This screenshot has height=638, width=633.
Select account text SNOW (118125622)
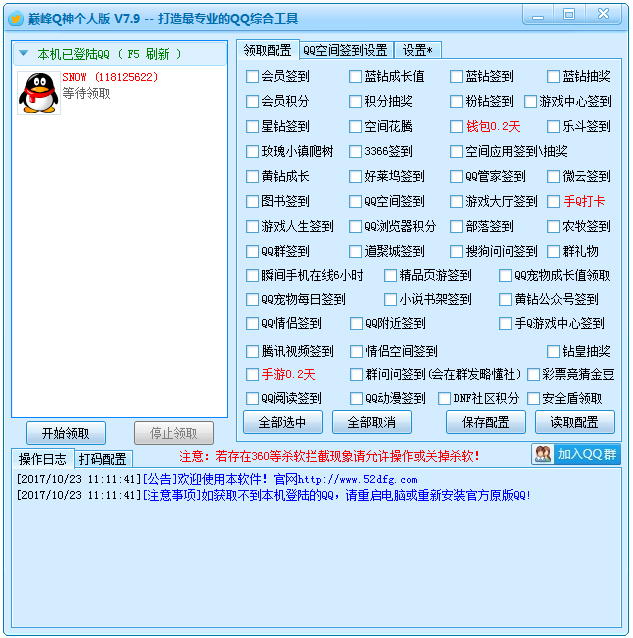click(110, 77)
